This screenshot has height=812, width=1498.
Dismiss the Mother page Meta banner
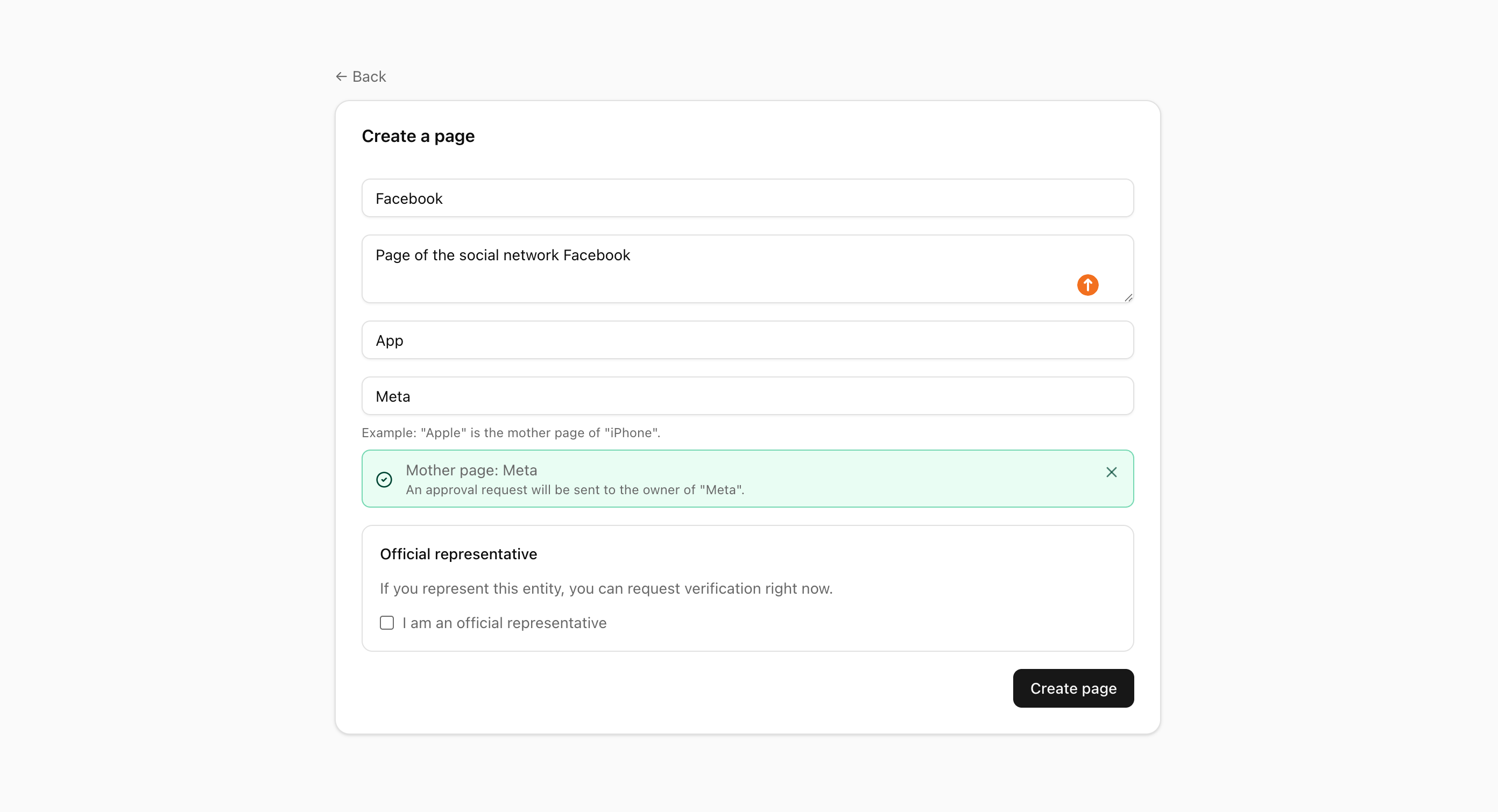coord(1111,472)
